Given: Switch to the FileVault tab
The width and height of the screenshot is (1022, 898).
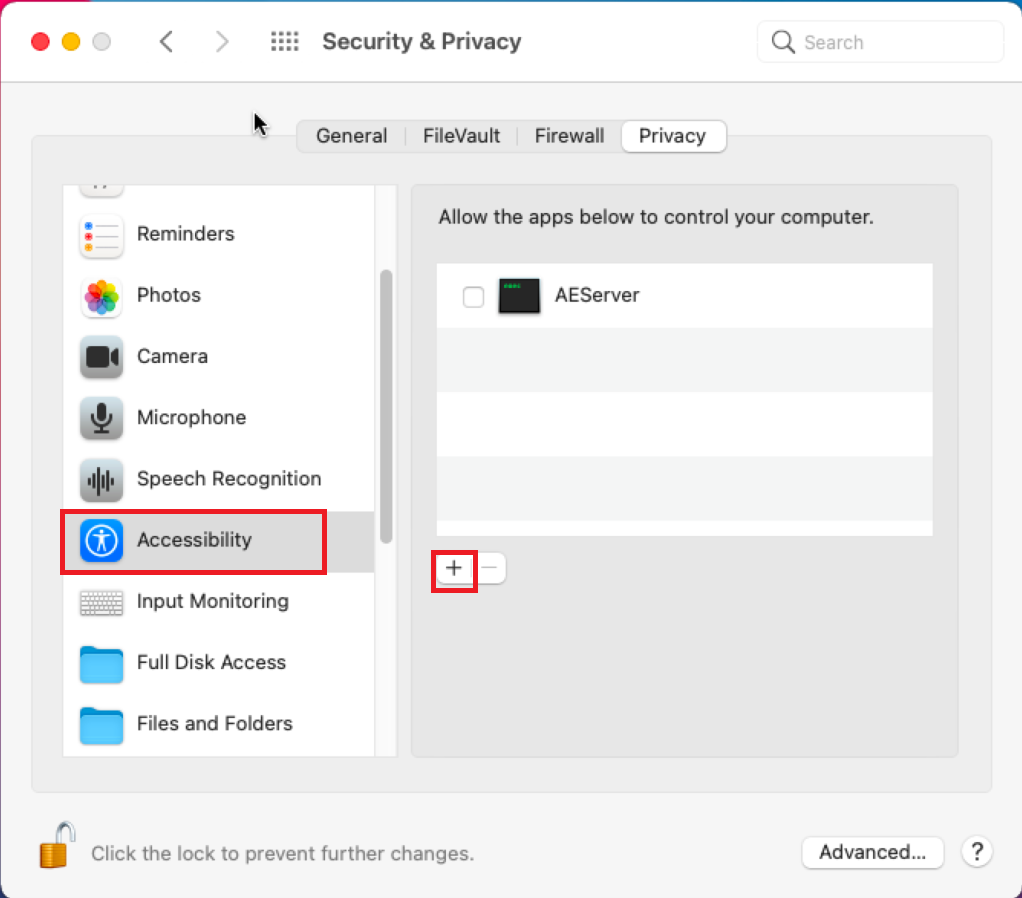Looking at the screenshot, I should click(x=461, y=136).
